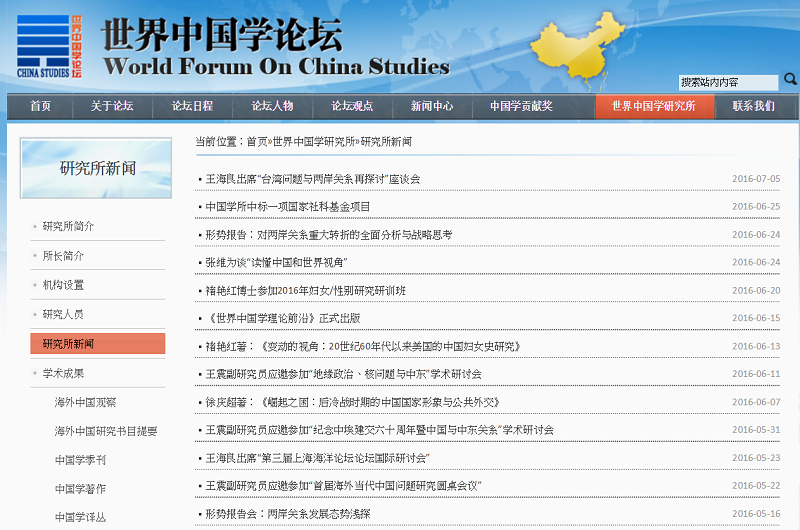Click the date 2016-07-05
Screen dimensions: 800x530
coord(756,179)
